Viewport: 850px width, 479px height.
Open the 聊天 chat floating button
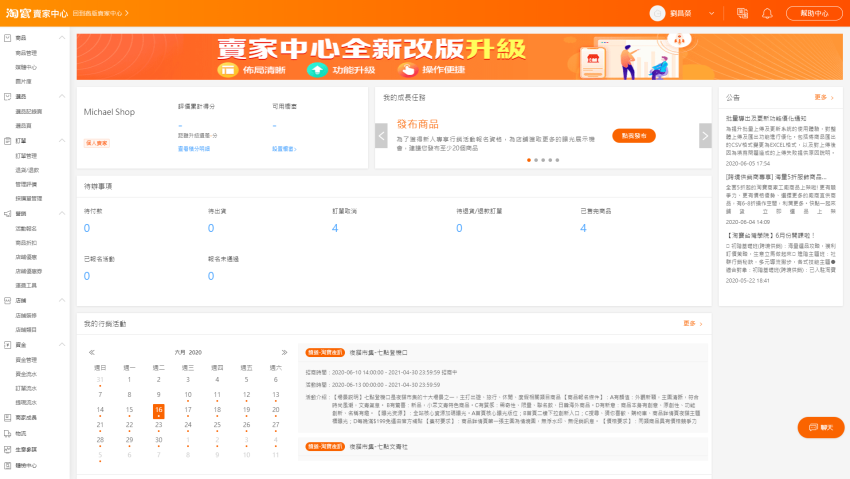coord(821,428)
